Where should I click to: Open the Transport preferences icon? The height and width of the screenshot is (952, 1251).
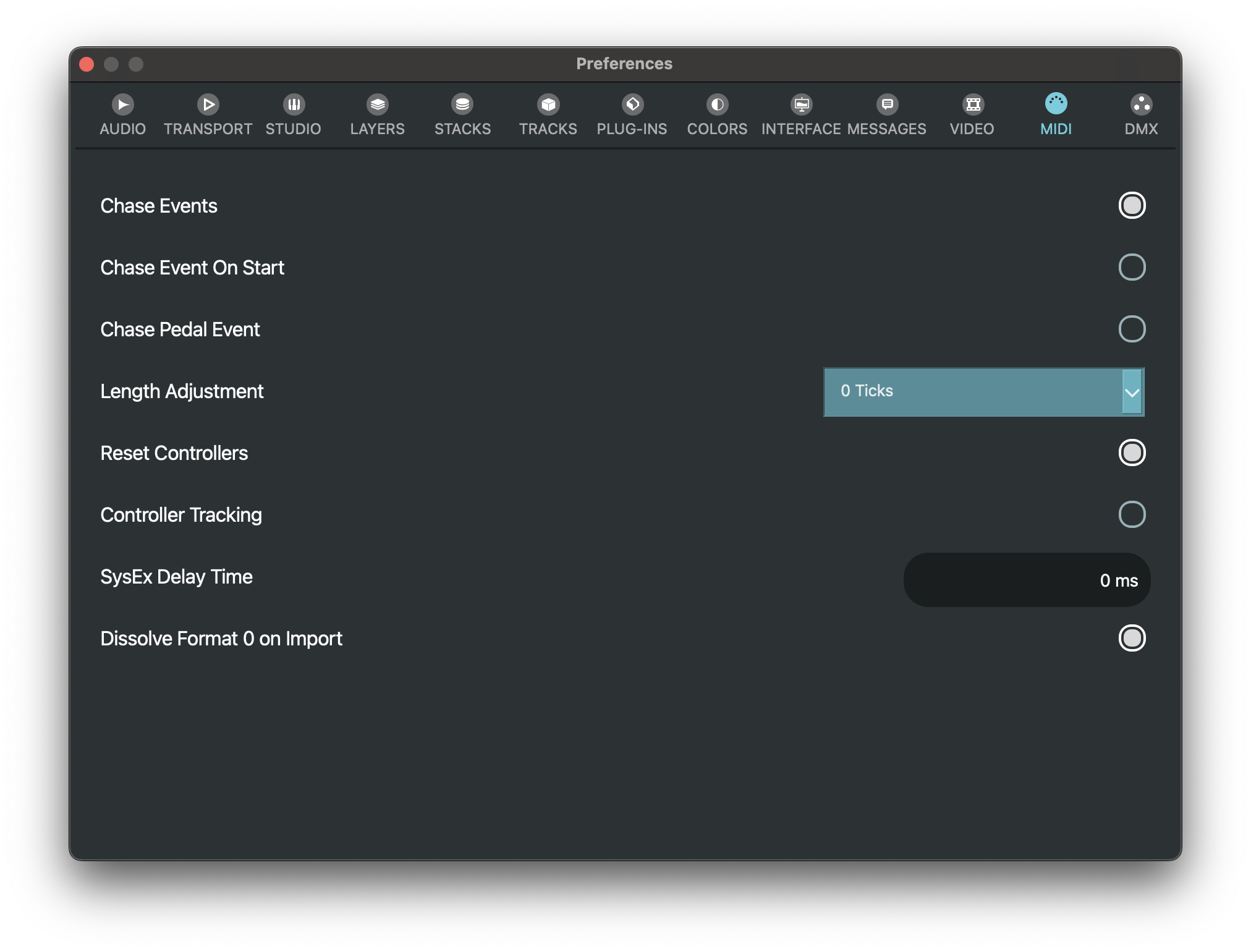tap(208, 104)
